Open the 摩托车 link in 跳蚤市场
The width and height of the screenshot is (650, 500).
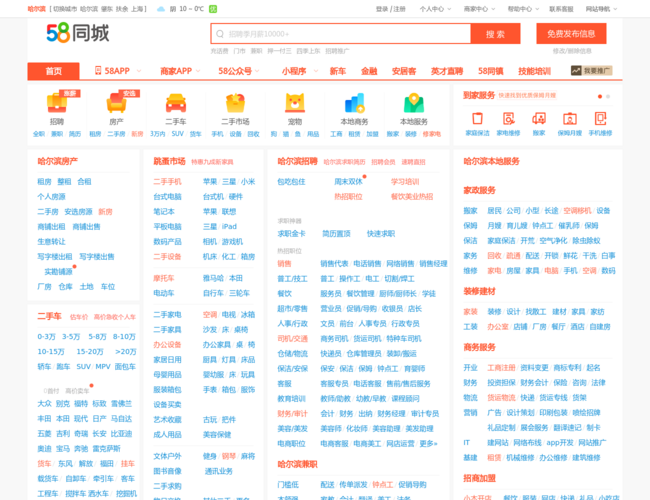coord(164,278)
